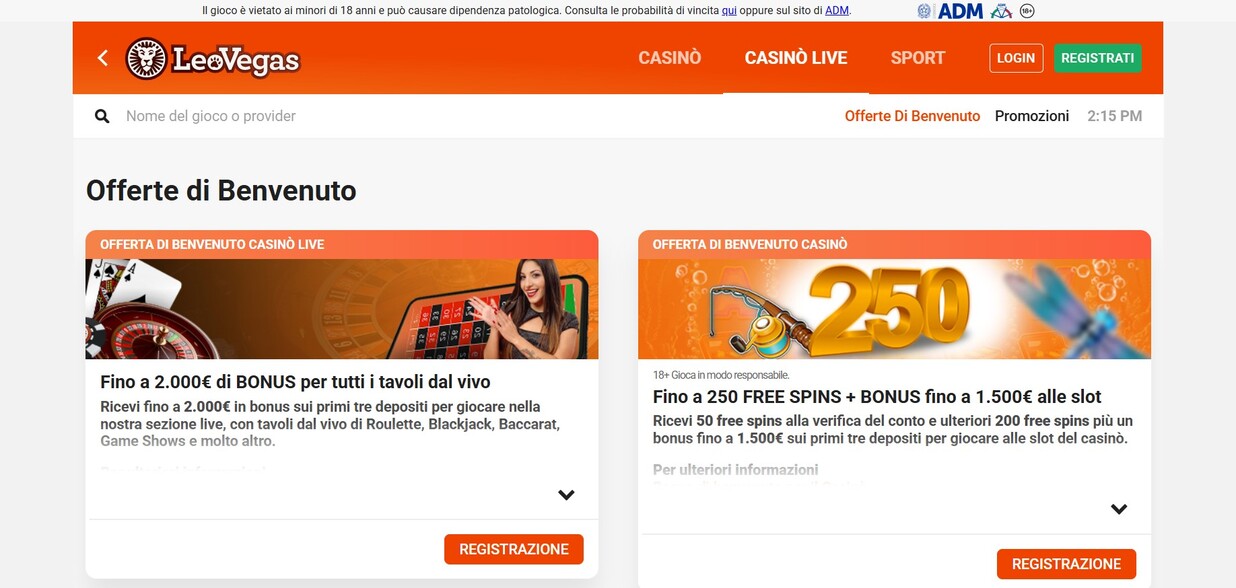This screenshot has height=588, width=1236.
Task: Click the responsible gaming icon beside 18+
Action: pos(1001,11)
